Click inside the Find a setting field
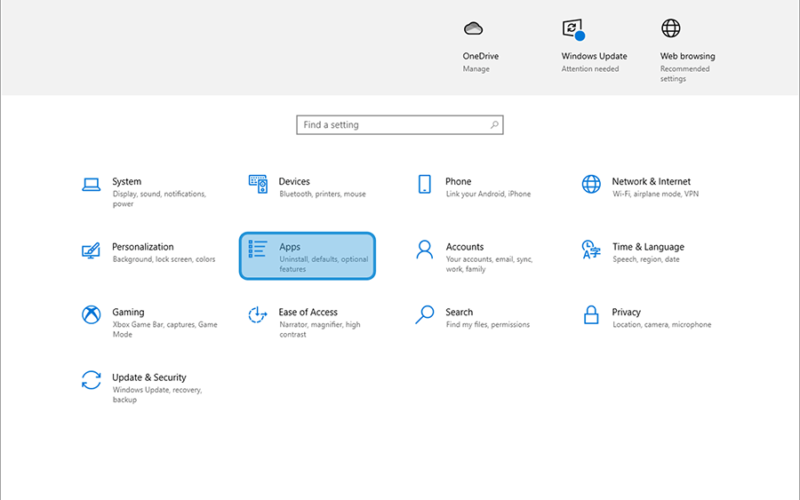Image resolution: width=800 pixels, height=500 pixels. click(399, 124)
